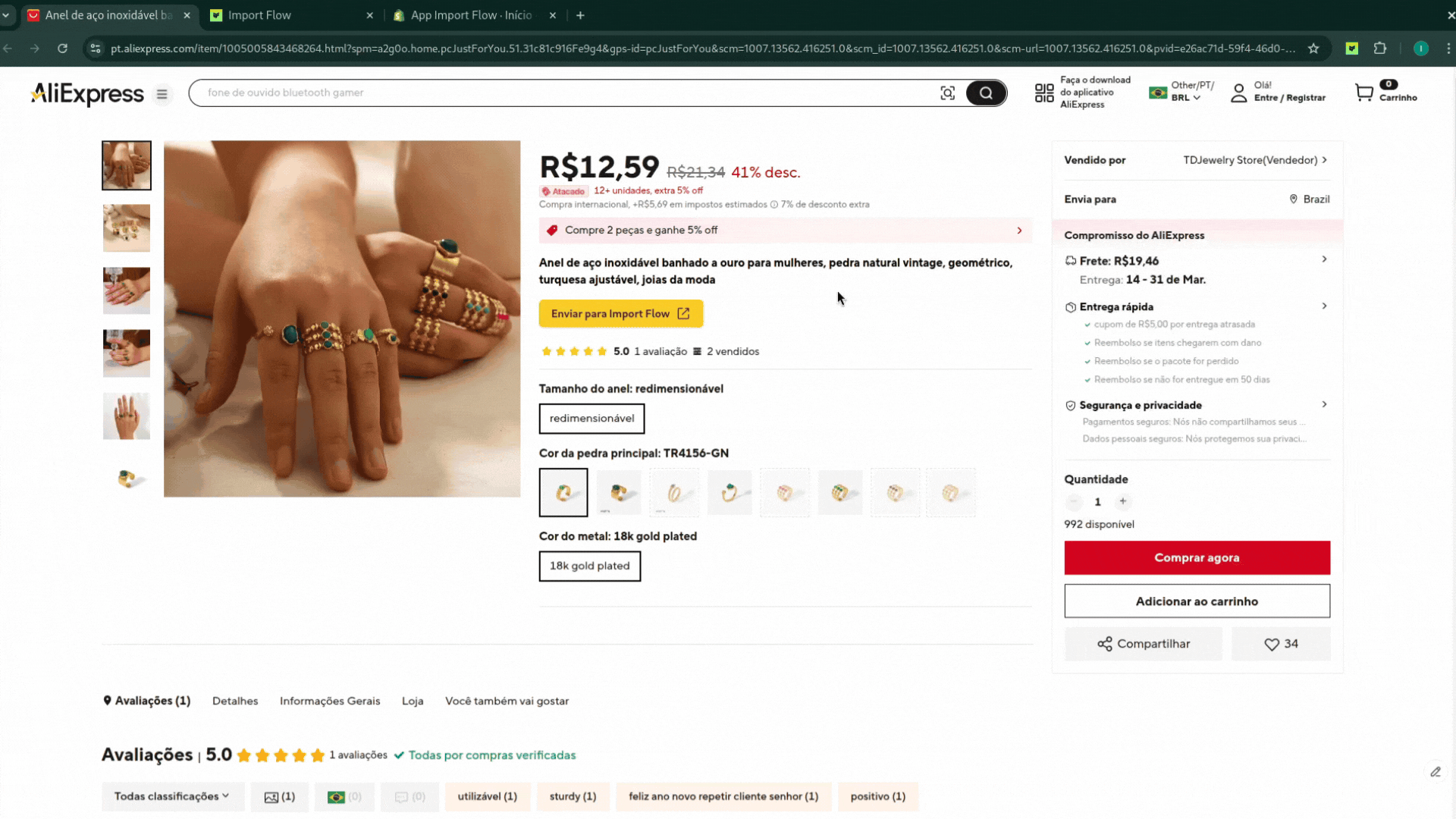Select the second stone color swatch
Image resolution: width=1456 pixels, height=819 pixels.
(x=618, y=492)
